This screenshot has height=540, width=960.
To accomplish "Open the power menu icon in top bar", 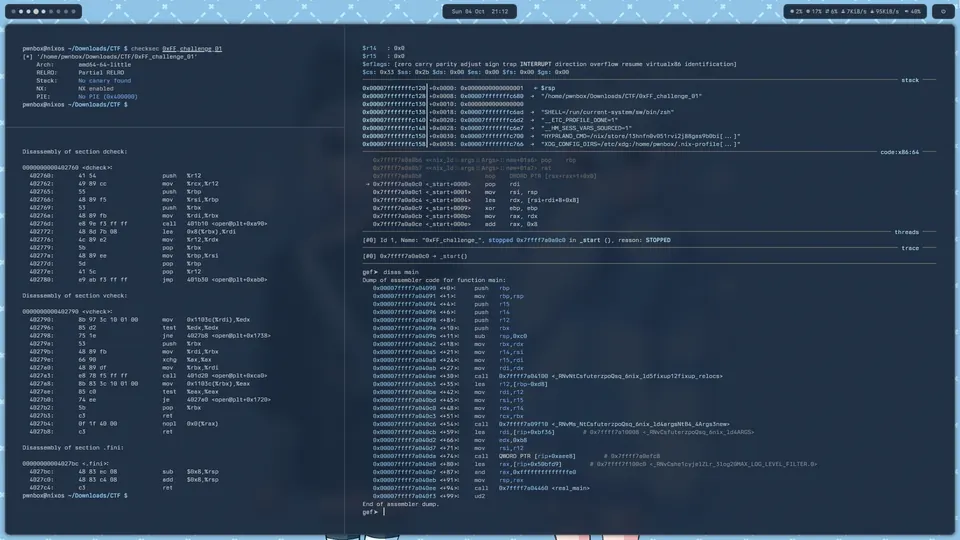I will pyautogui.click(x=943, y=12).
